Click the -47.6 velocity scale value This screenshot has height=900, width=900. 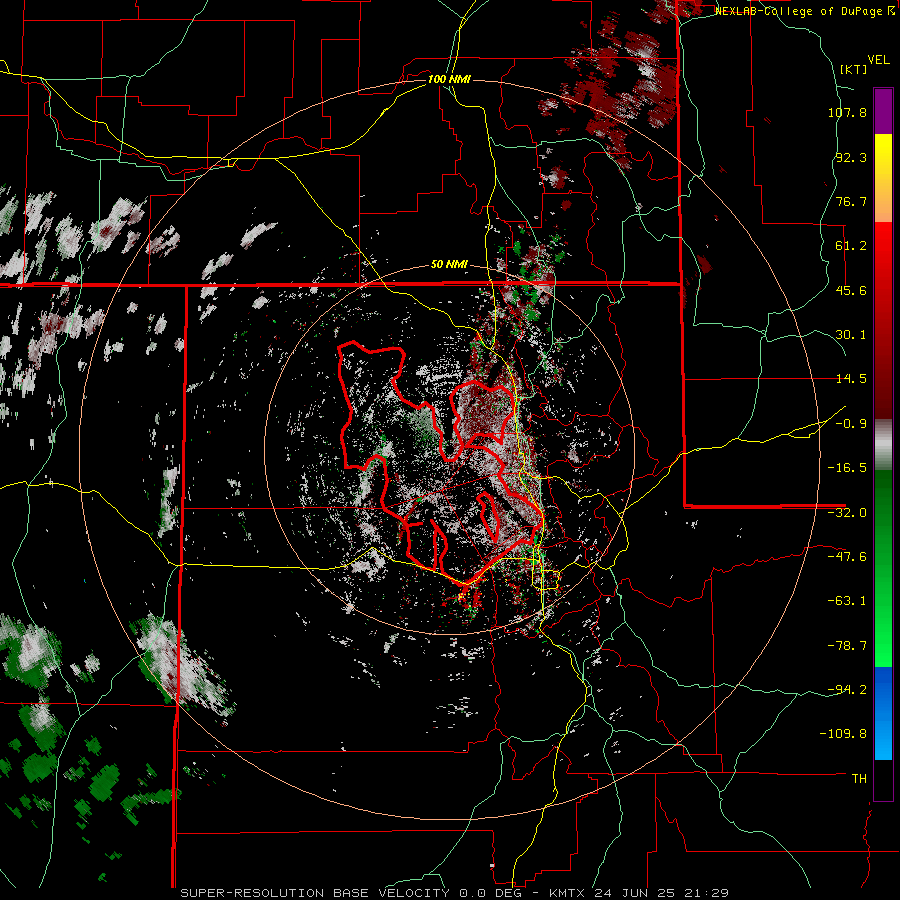tap(847, 557)
